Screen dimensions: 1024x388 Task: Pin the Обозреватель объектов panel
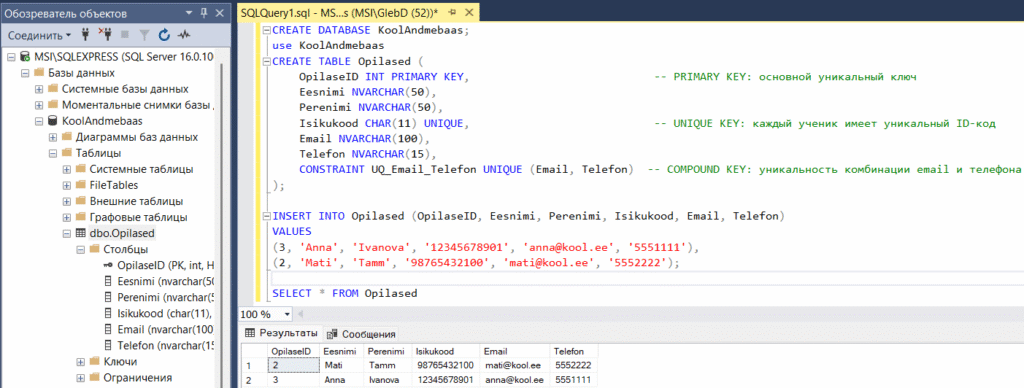204,12
